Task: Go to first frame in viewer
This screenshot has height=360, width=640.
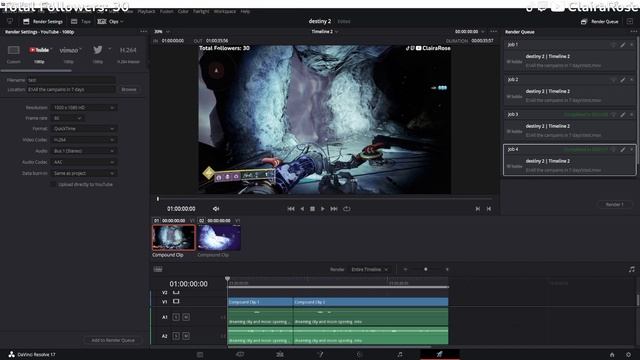Action: [291, 209]
